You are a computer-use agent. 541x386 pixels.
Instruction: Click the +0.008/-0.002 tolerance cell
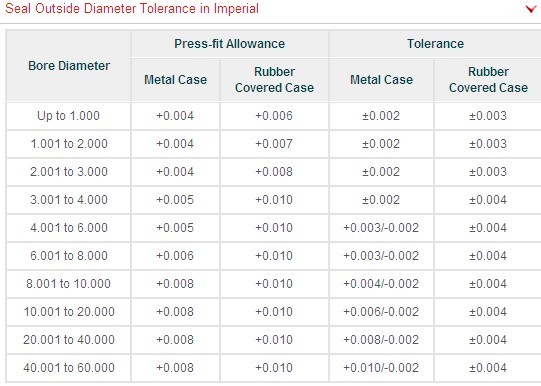[x=381, y=340]
